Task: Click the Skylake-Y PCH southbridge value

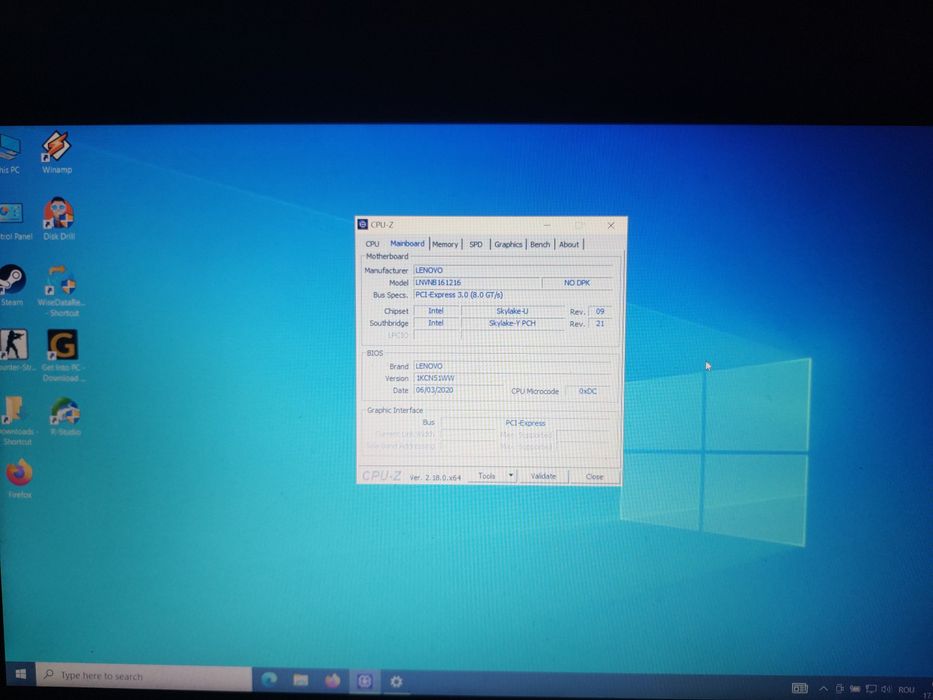Action: [x=512, y=323]
